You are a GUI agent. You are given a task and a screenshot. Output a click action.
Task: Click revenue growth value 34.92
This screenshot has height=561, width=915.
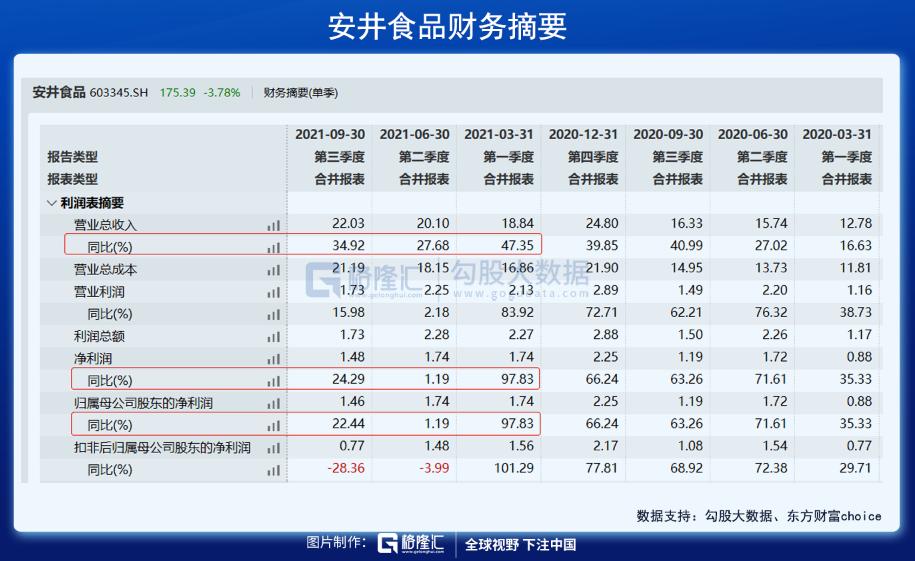348,246
